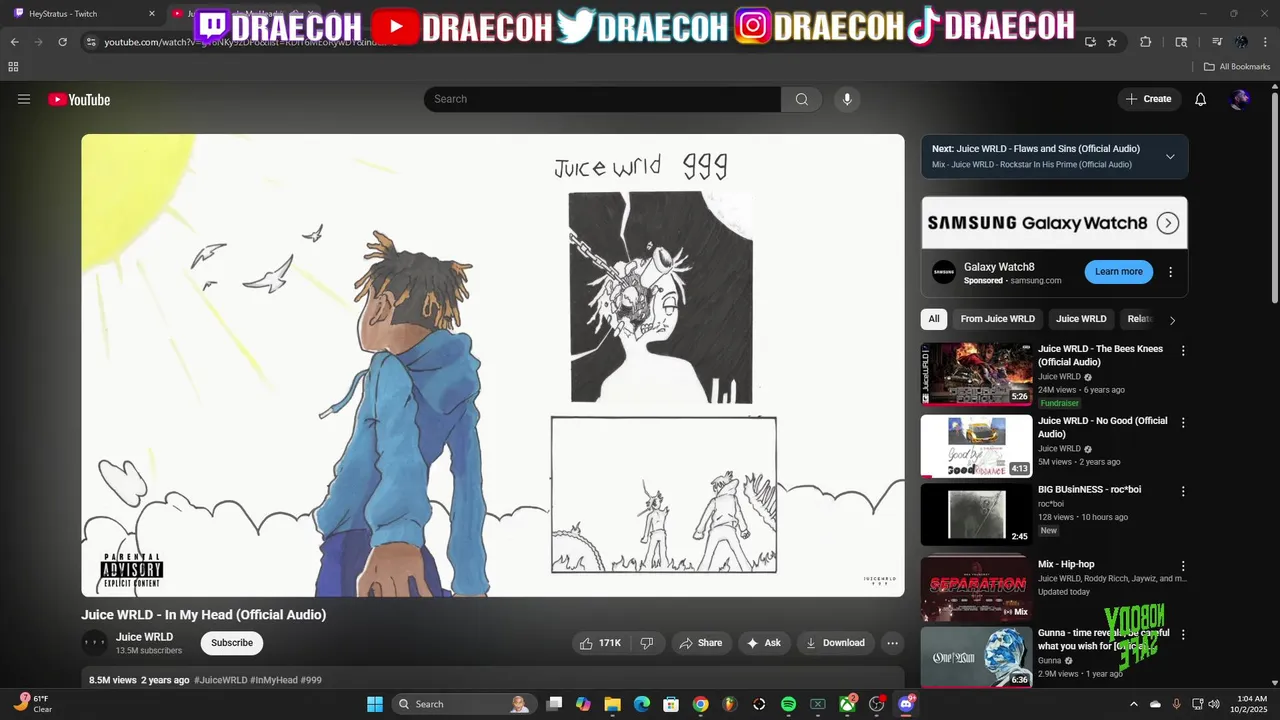Viewport: 1280px width, 720px height.
Task: Bookmark this page with the star
Action: tap(1112, 42)
